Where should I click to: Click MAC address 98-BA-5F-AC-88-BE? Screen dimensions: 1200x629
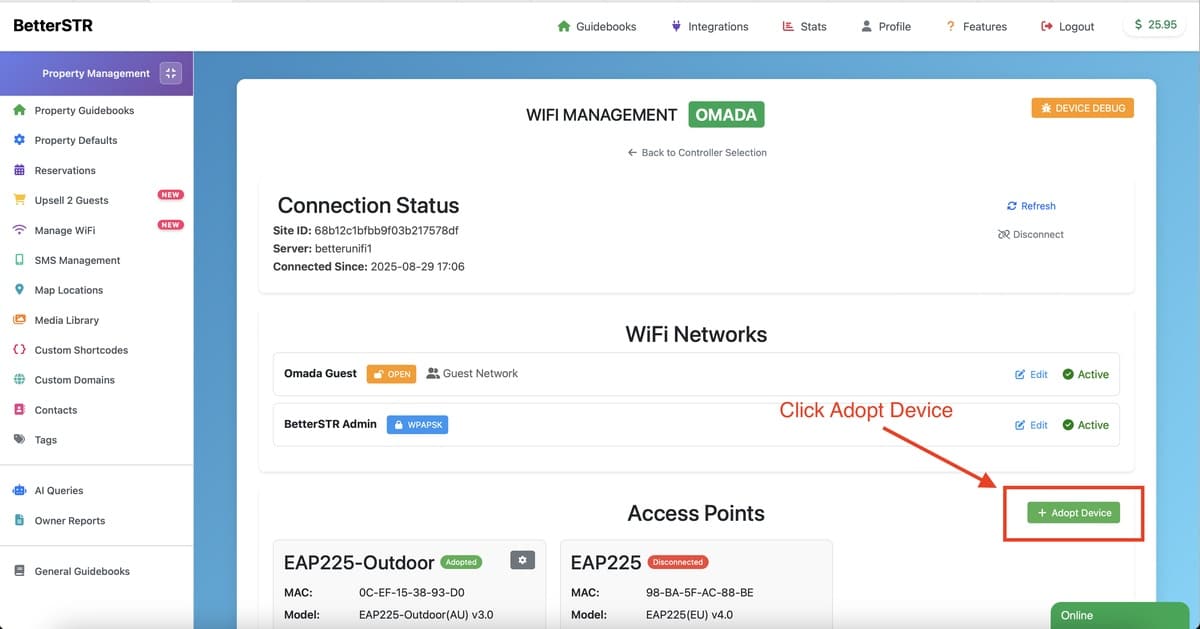click(700, 592)
